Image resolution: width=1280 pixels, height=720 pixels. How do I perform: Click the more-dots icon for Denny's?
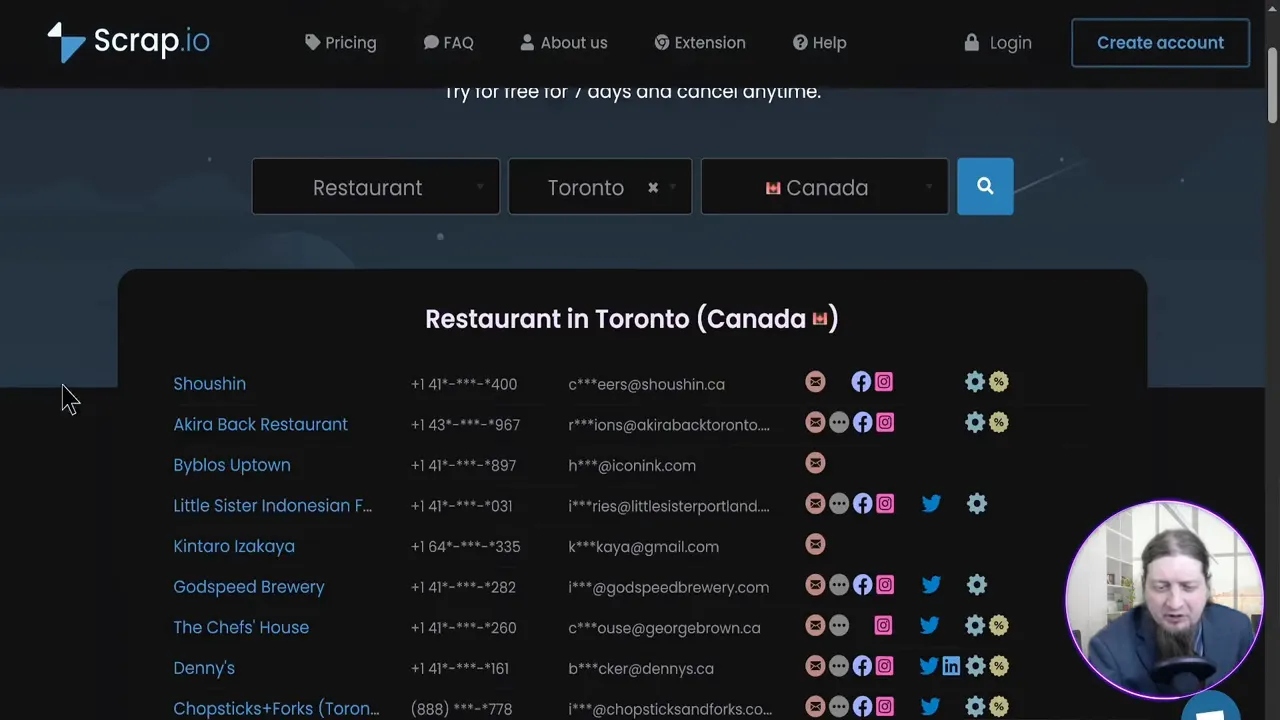(839, 666)
